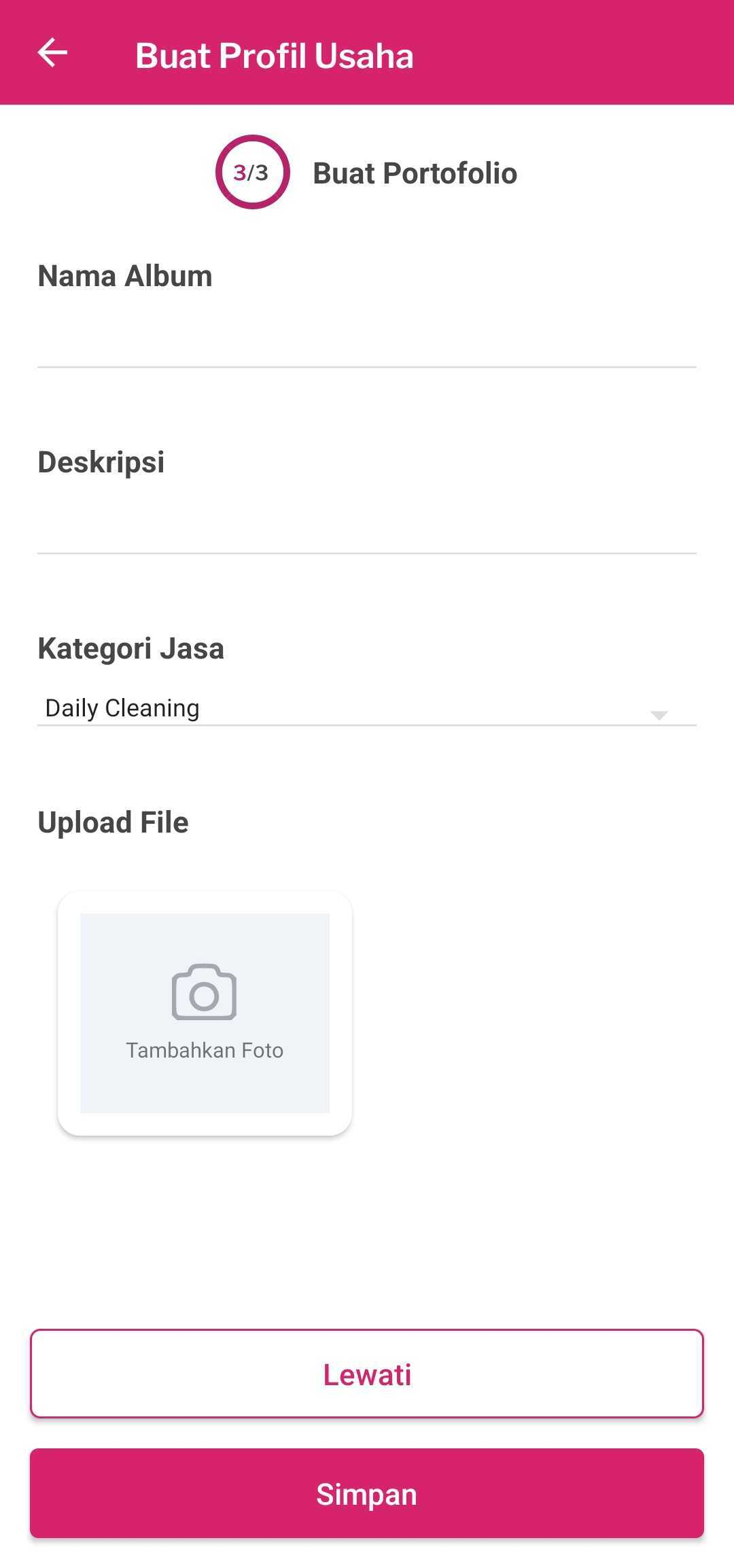Click the pink header bar
734x1568 pixels.
coord(578,54)
